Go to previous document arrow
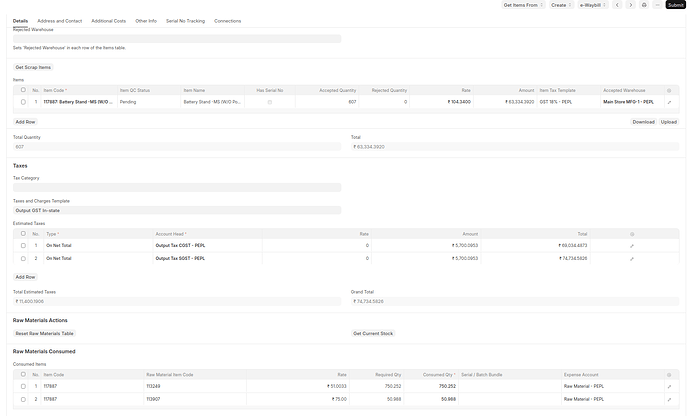Image resolution: width=690 pixels, height=416 pixels. point(618,5)
